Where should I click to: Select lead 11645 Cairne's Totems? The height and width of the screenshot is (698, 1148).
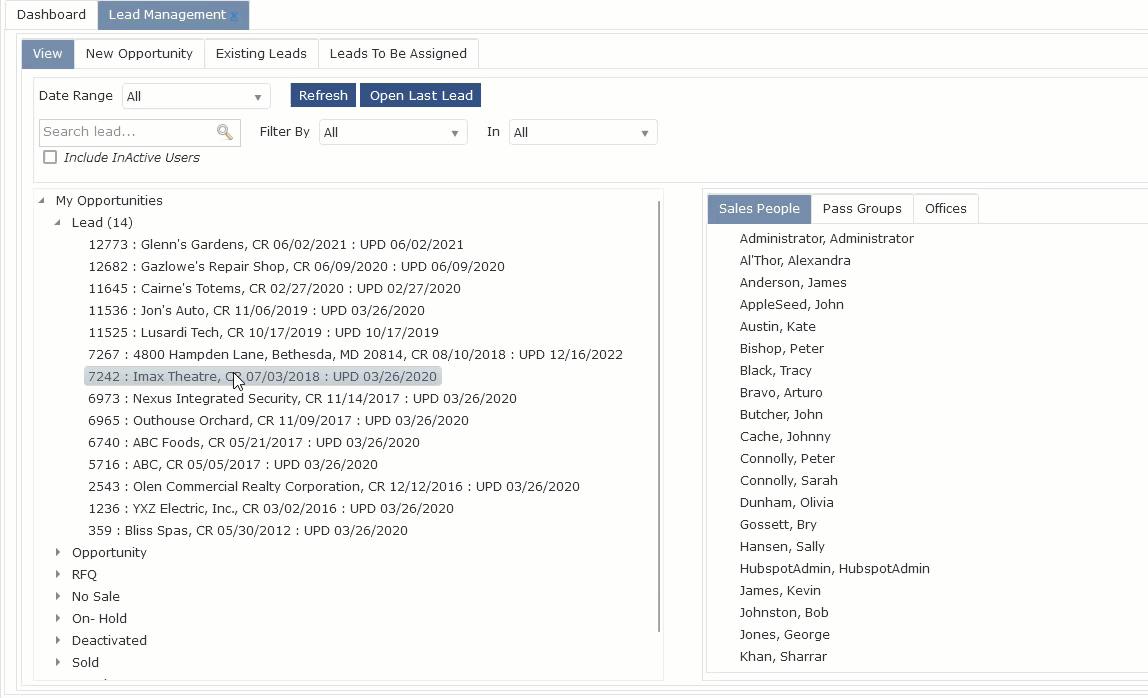[x=275, y=289]
